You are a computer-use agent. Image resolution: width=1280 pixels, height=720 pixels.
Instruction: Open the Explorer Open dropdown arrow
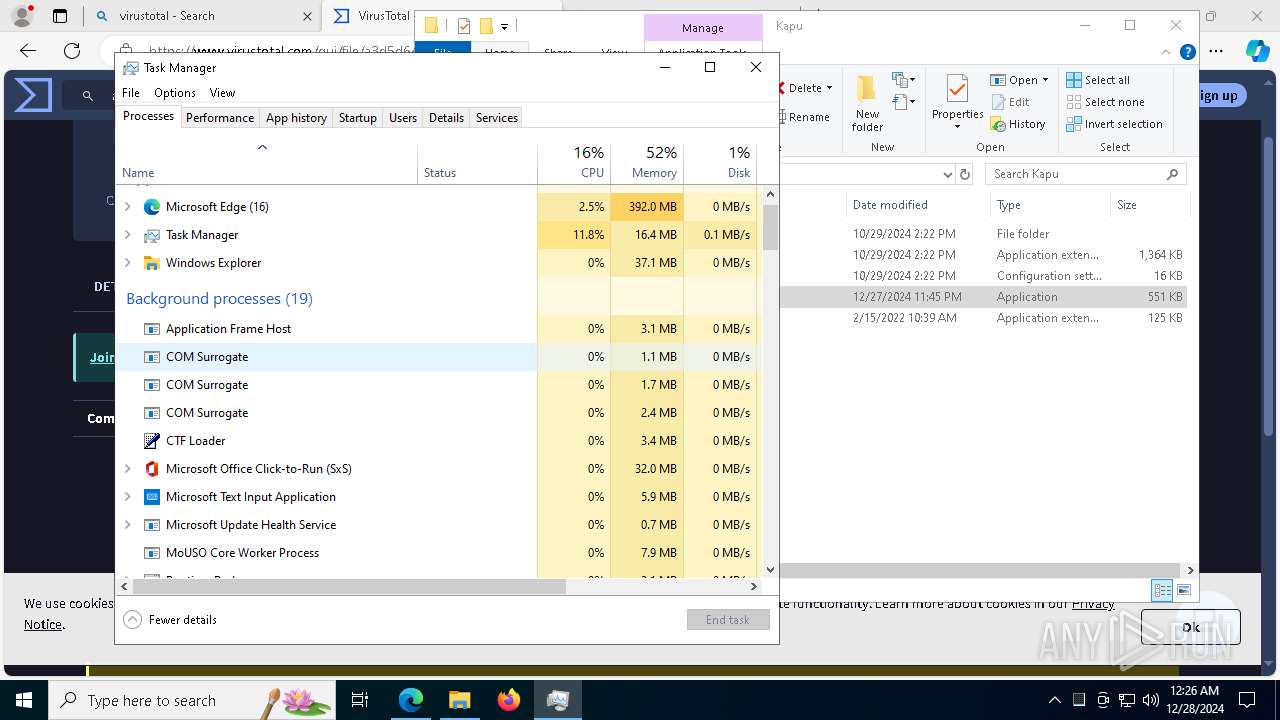tap(1045, 80)
